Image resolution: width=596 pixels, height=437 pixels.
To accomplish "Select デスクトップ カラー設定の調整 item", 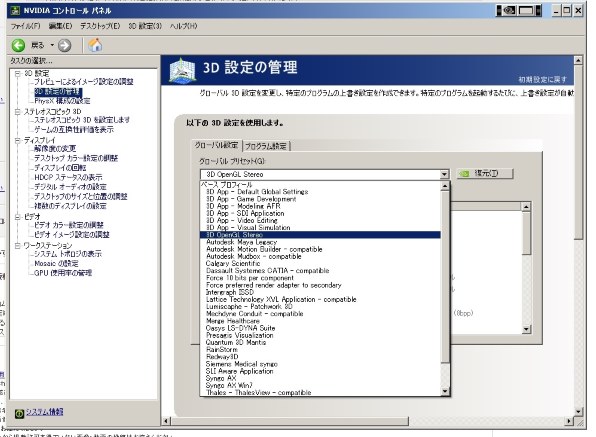I will point(76,158).
